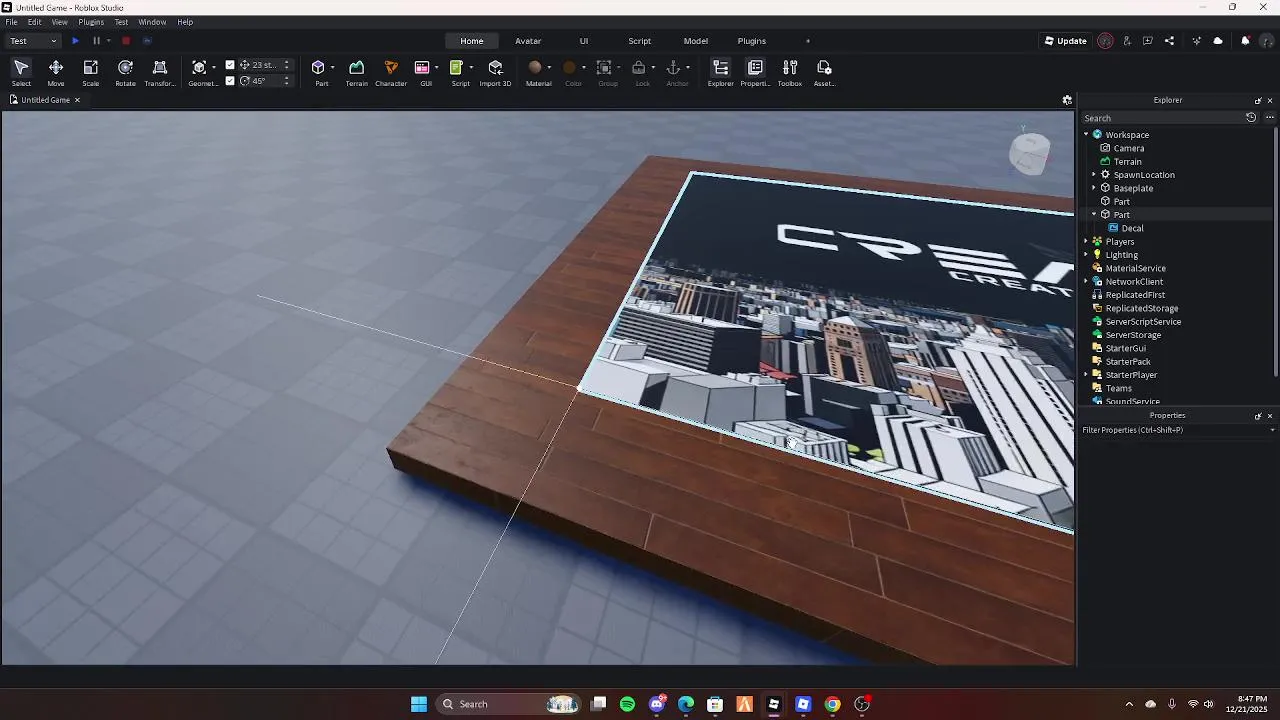The height and width of the screenshot is (720, 1280).
Task: Click the GUI insert icon
Action: click(x=422, y=68)
